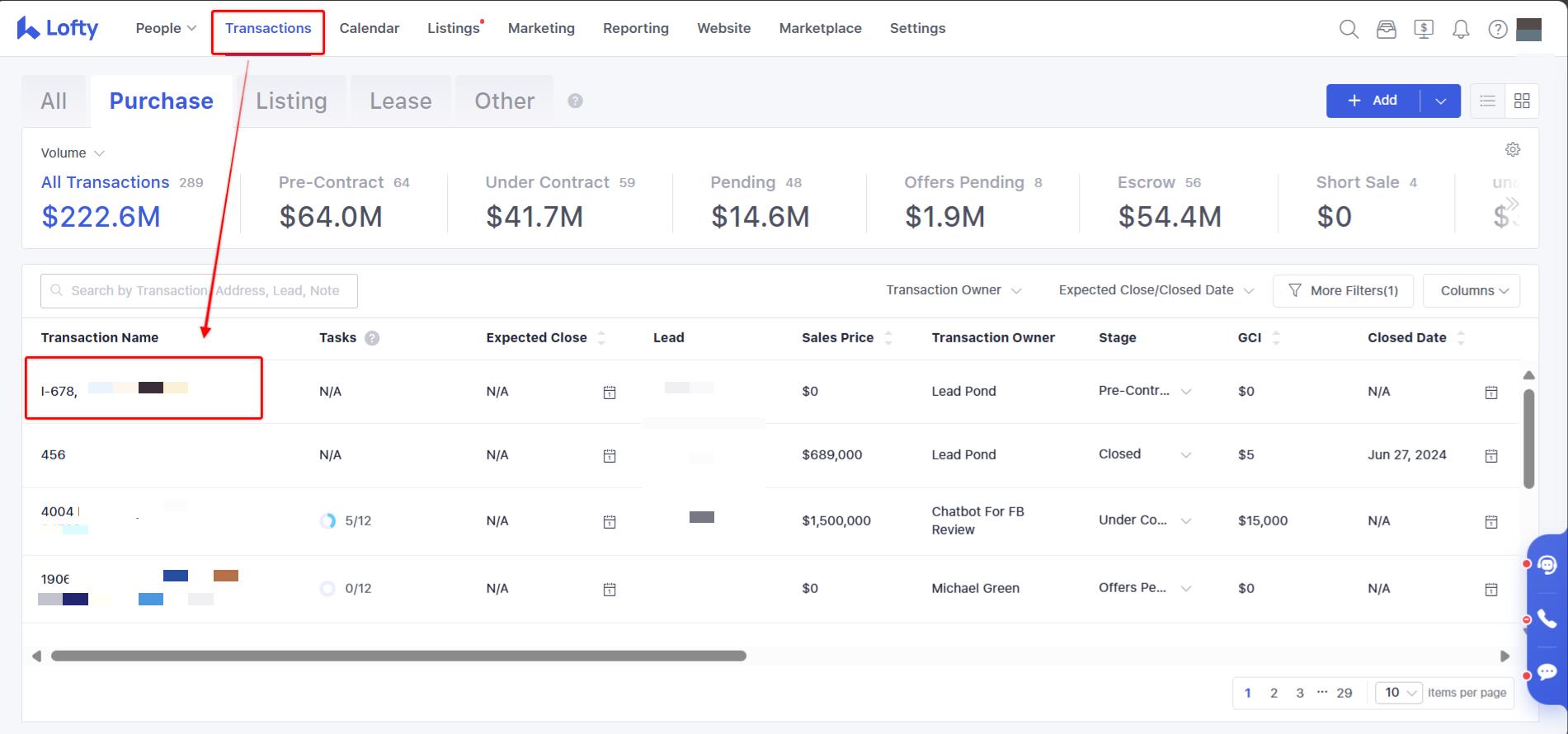Click the More Filters(1) button

1343,290
